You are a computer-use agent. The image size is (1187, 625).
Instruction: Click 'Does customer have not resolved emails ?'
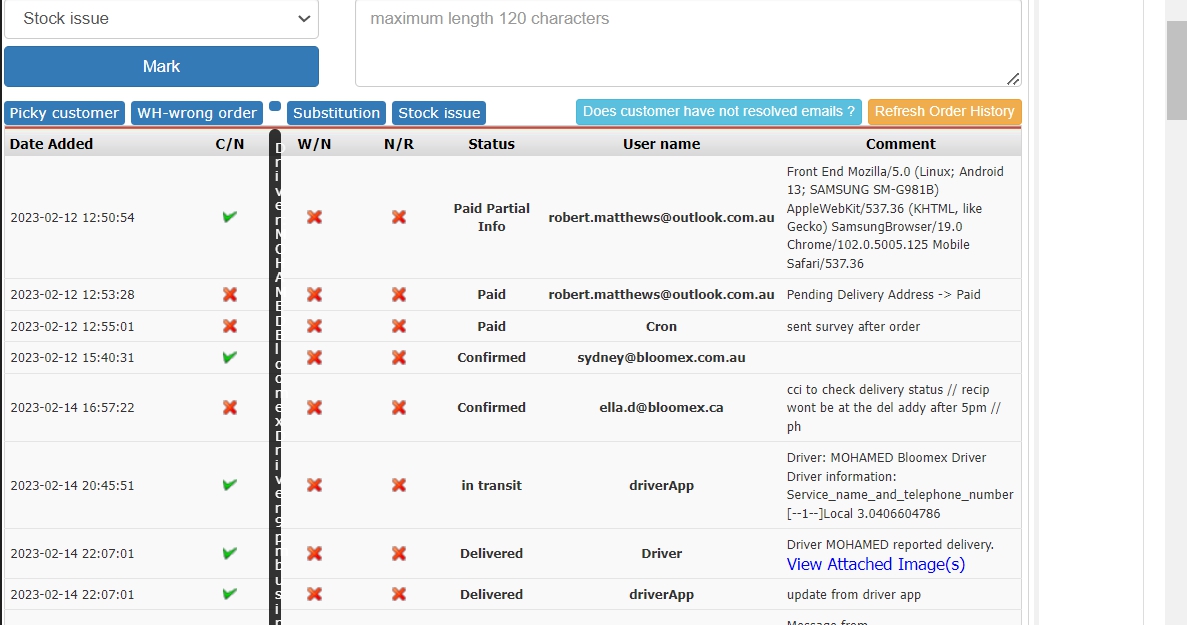pos(718,111)
